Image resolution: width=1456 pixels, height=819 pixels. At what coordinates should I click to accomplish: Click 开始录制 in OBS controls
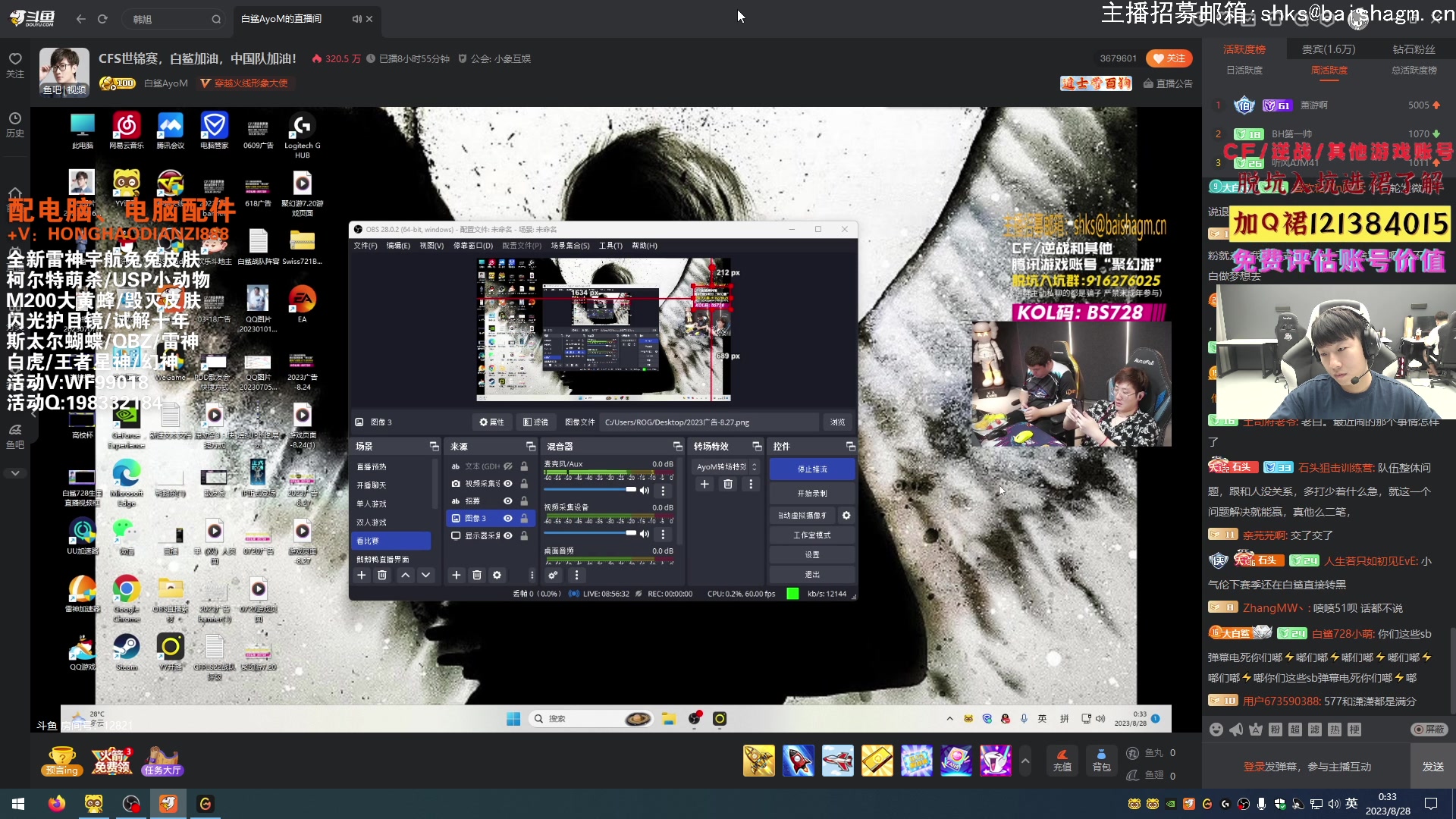point(812,494)
